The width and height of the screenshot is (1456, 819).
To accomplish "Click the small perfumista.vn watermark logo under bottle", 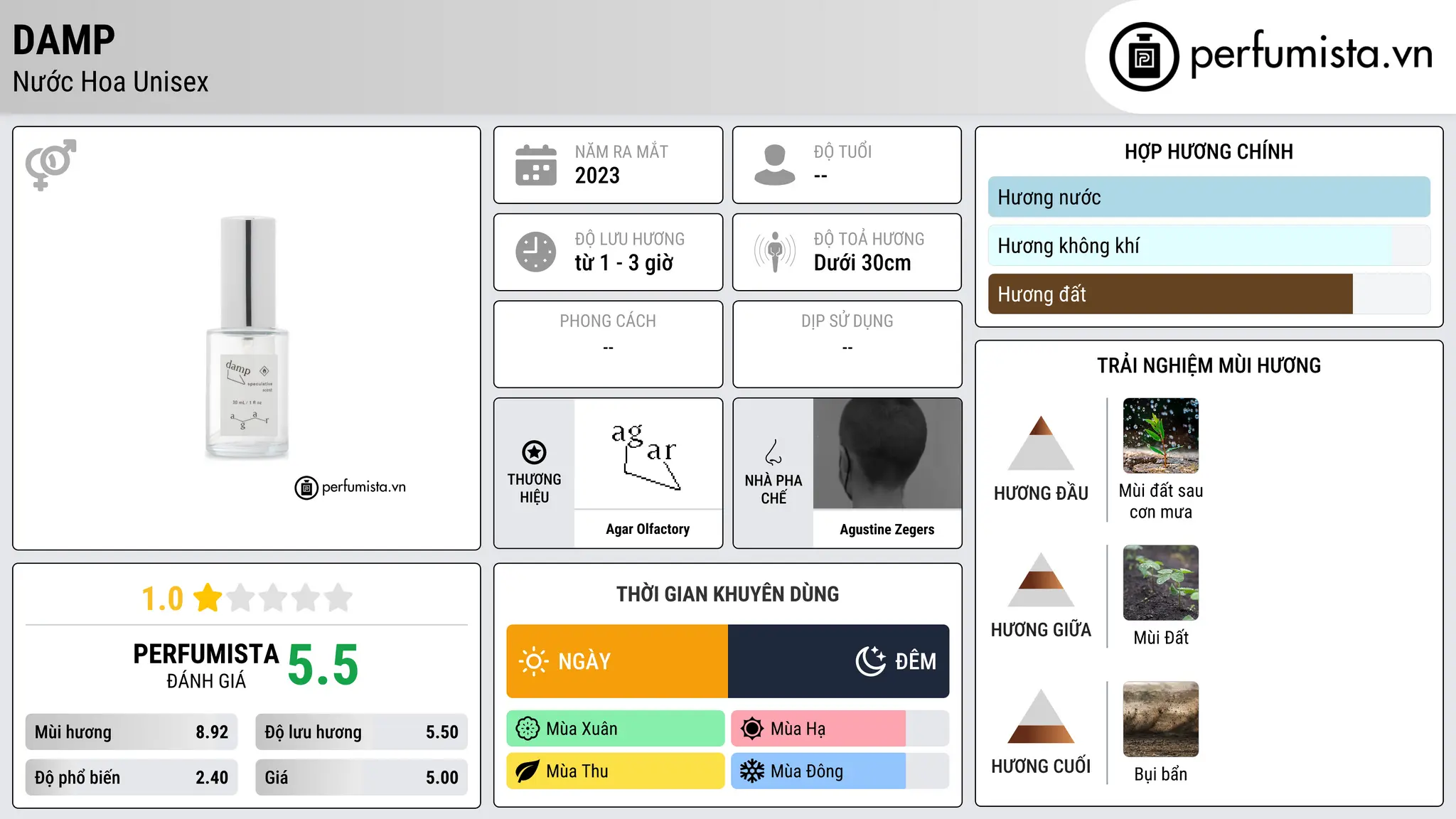I will (350, 488).
